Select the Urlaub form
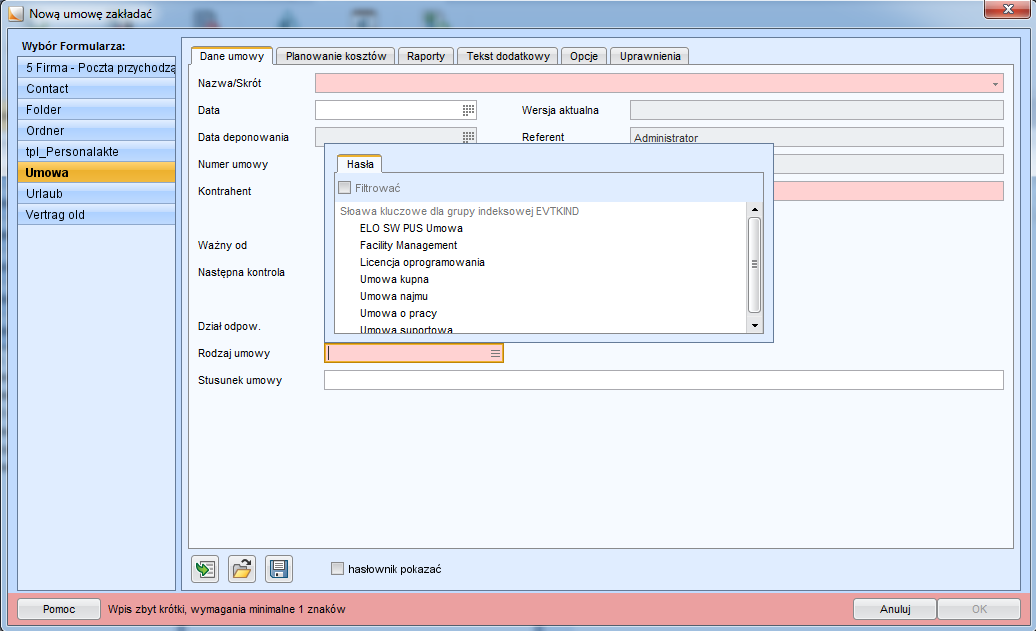The image size is (1036, 631). tap(96, 194)
